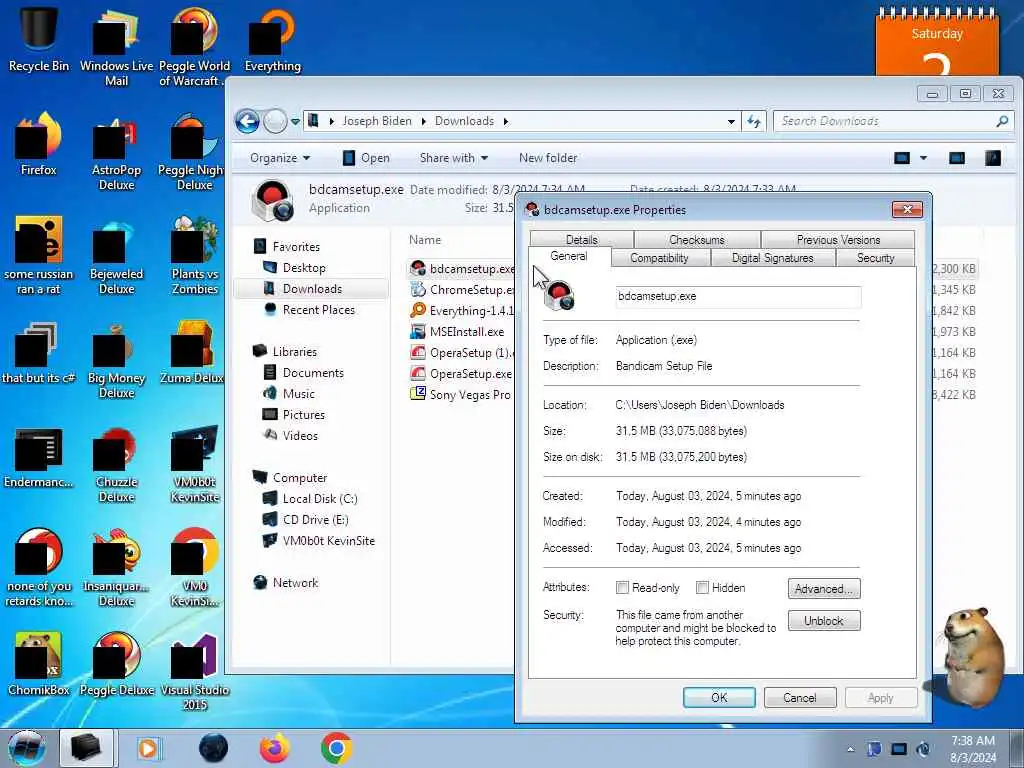Show hidden system tray icons
Image resolution: width=1024 pixels, height=768 pixels.
850,750
